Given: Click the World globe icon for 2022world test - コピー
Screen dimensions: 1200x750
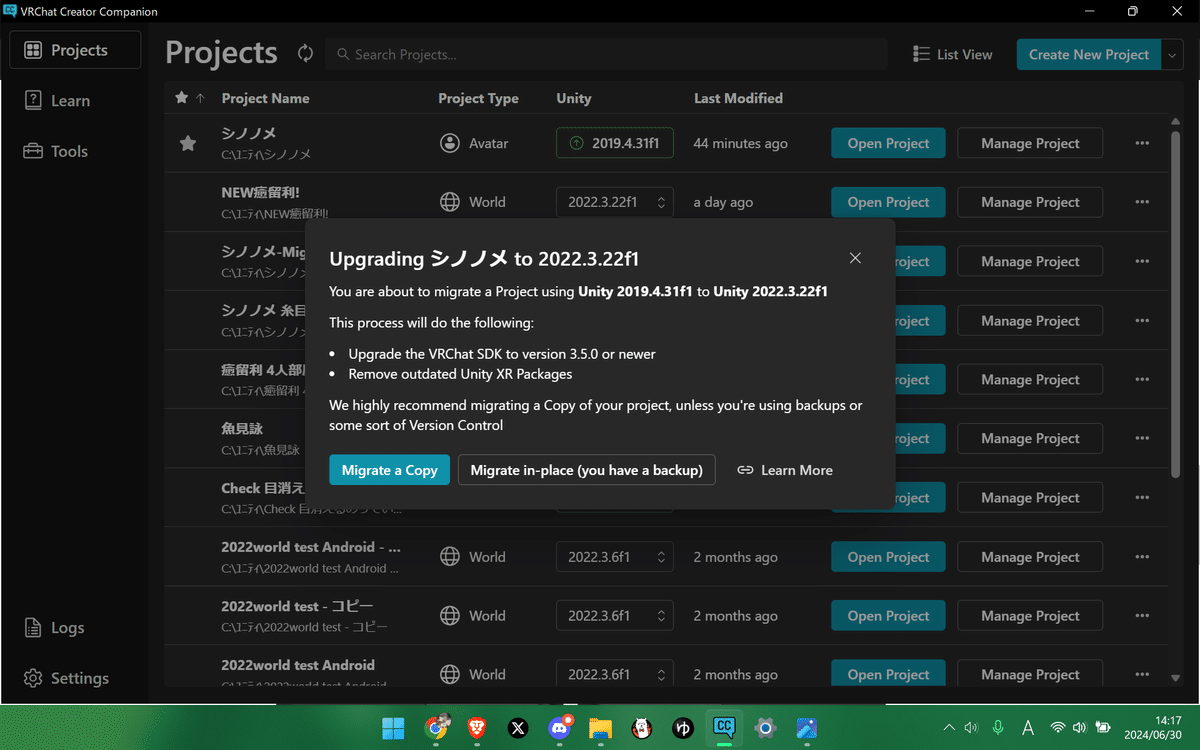Looking at the screenshot, I should [450, 616].
